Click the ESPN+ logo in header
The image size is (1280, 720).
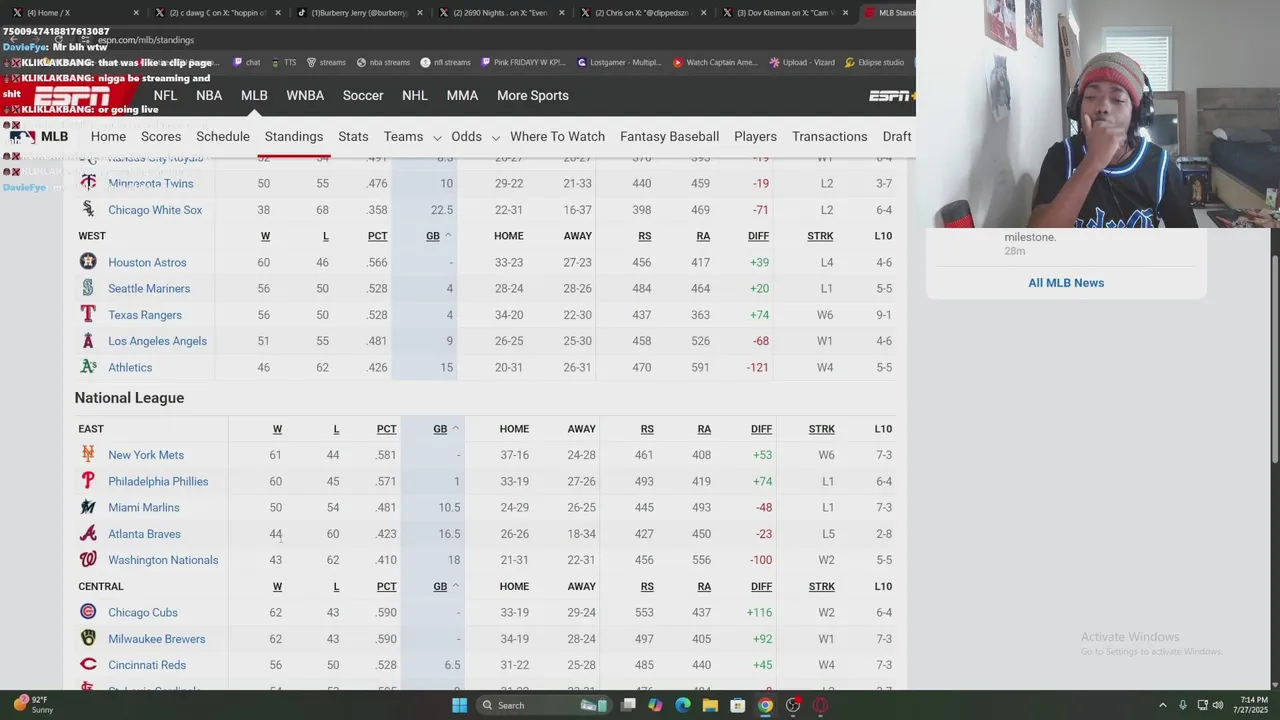[x=891, y=96]
